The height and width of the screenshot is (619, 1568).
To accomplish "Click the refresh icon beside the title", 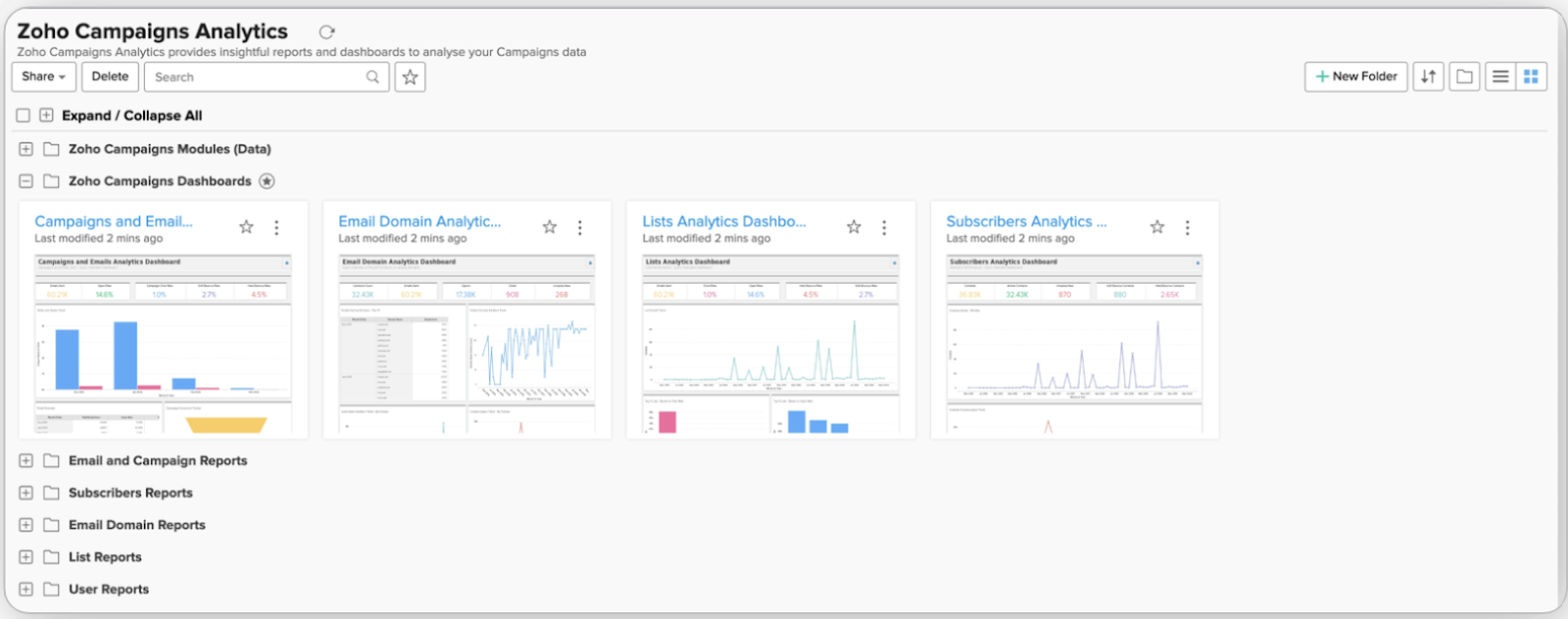I will tap(327, 32).
